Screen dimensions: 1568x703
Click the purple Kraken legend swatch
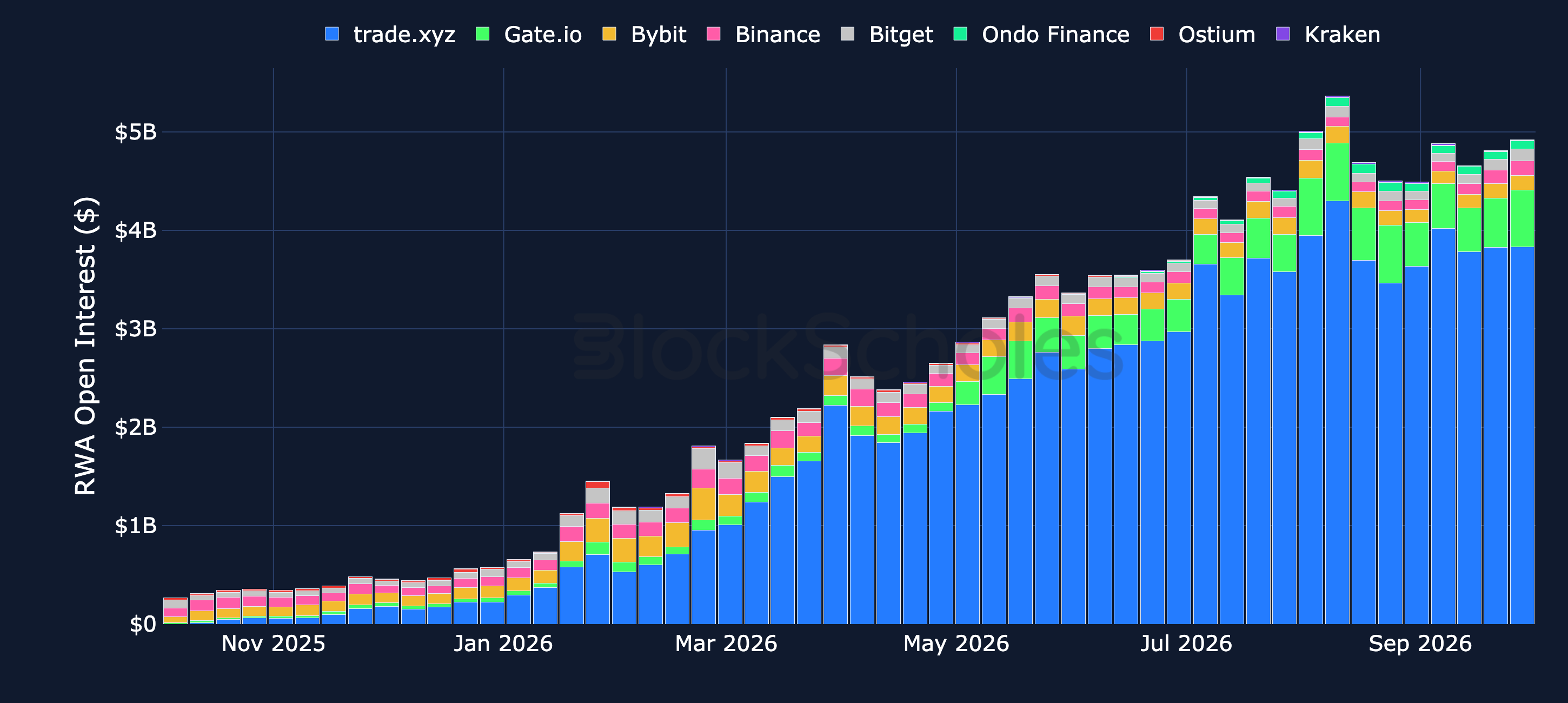pyautogui.click(x=1283, y=34)
